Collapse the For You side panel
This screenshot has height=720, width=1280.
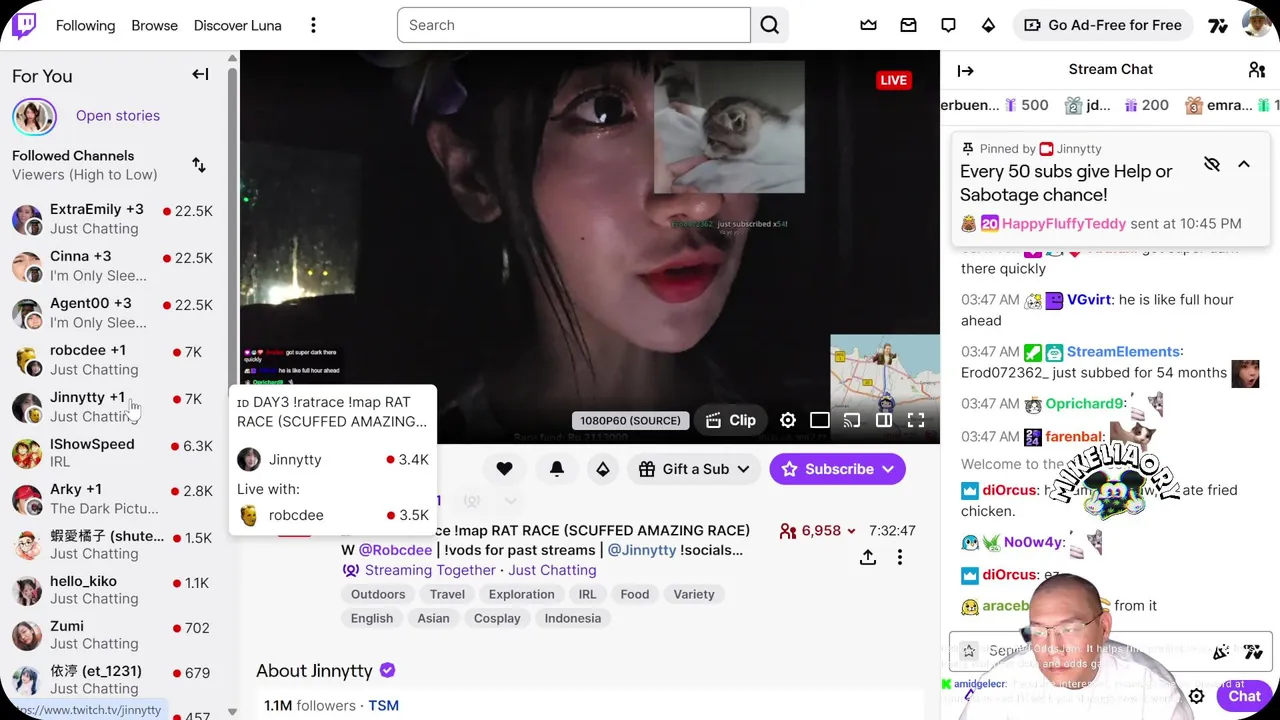[x=200, y=74]
